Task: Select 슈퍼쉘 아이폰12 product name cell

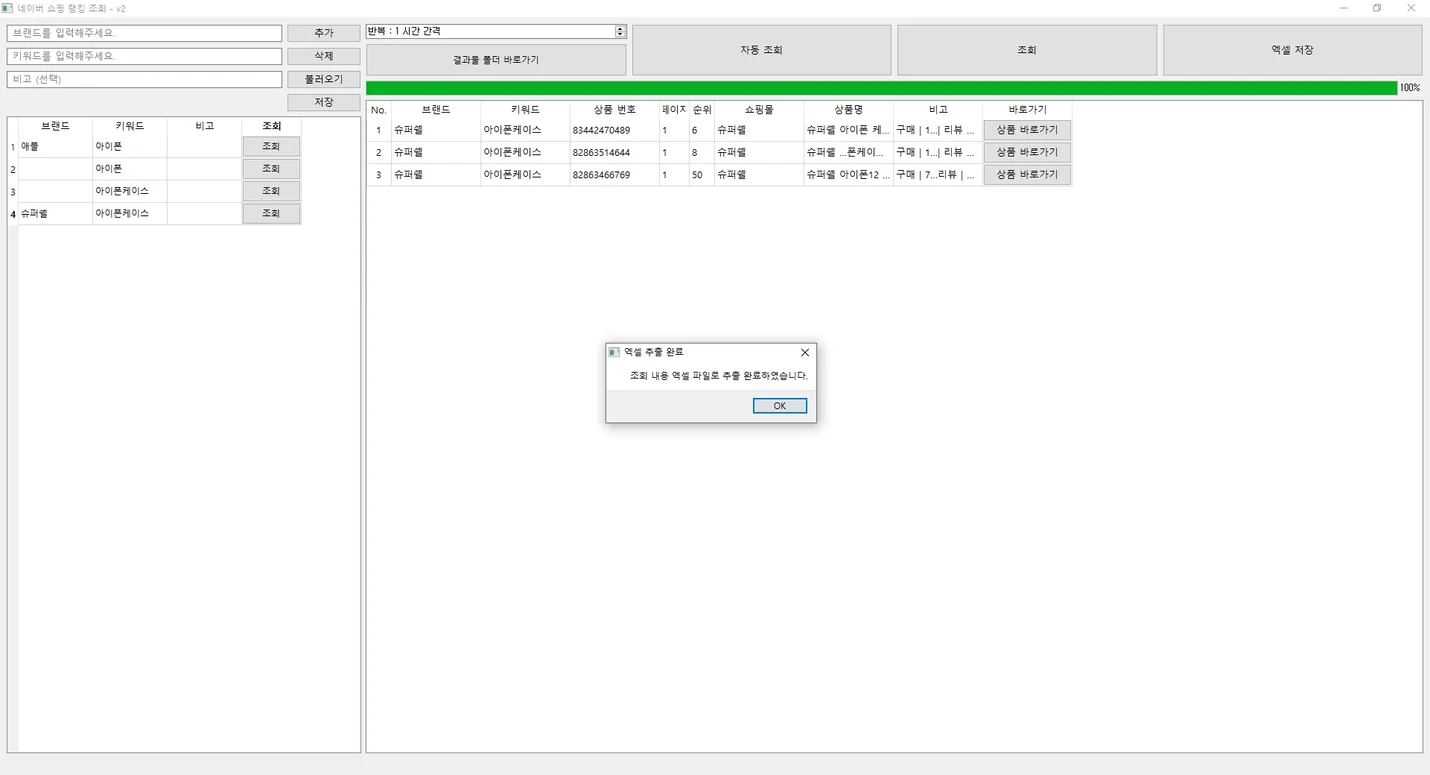Action: [848, 175]
